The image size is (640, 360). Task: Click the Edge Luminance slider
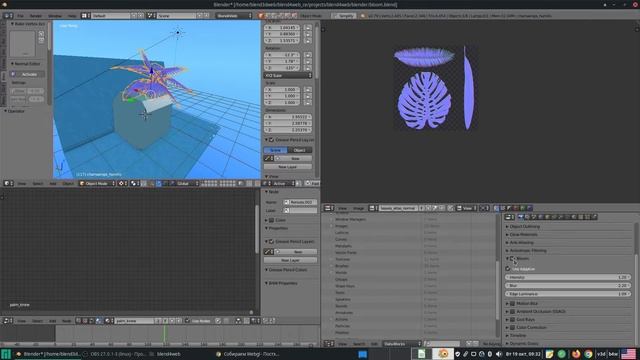coord(568,294)
